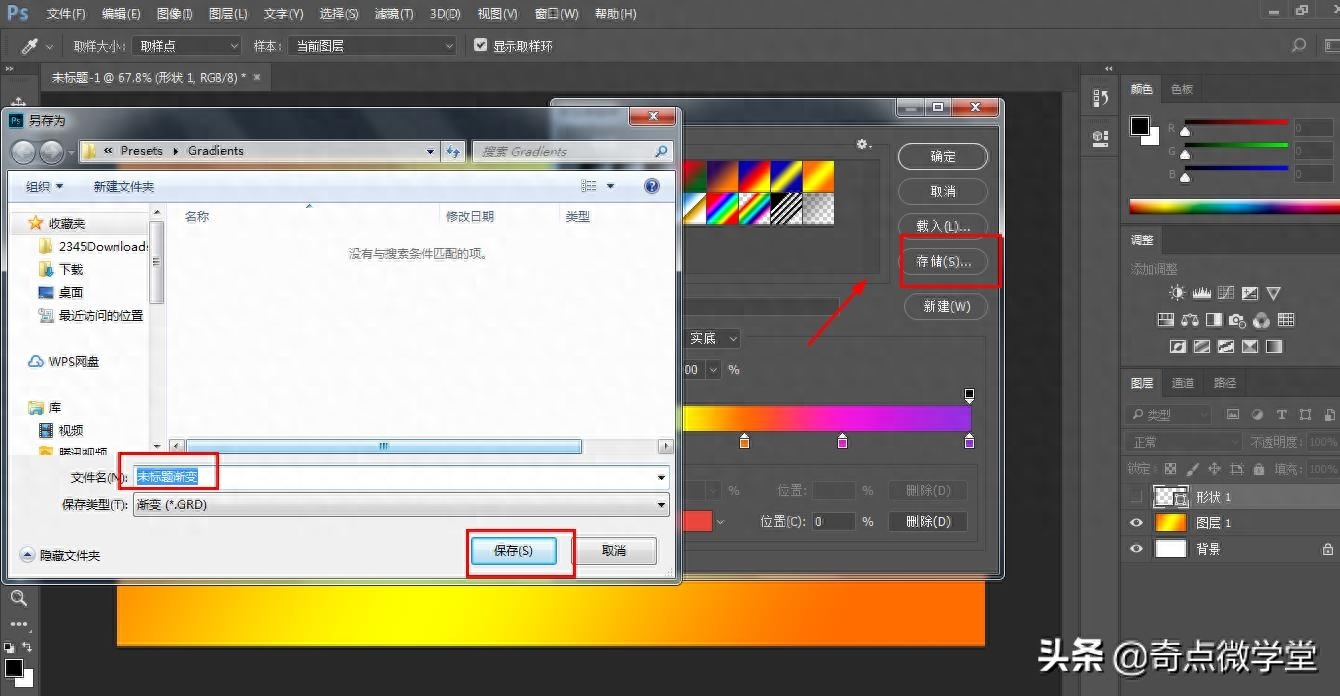Select the magenta gradient color stop
1340x696 pixels.
pos(842,441)
